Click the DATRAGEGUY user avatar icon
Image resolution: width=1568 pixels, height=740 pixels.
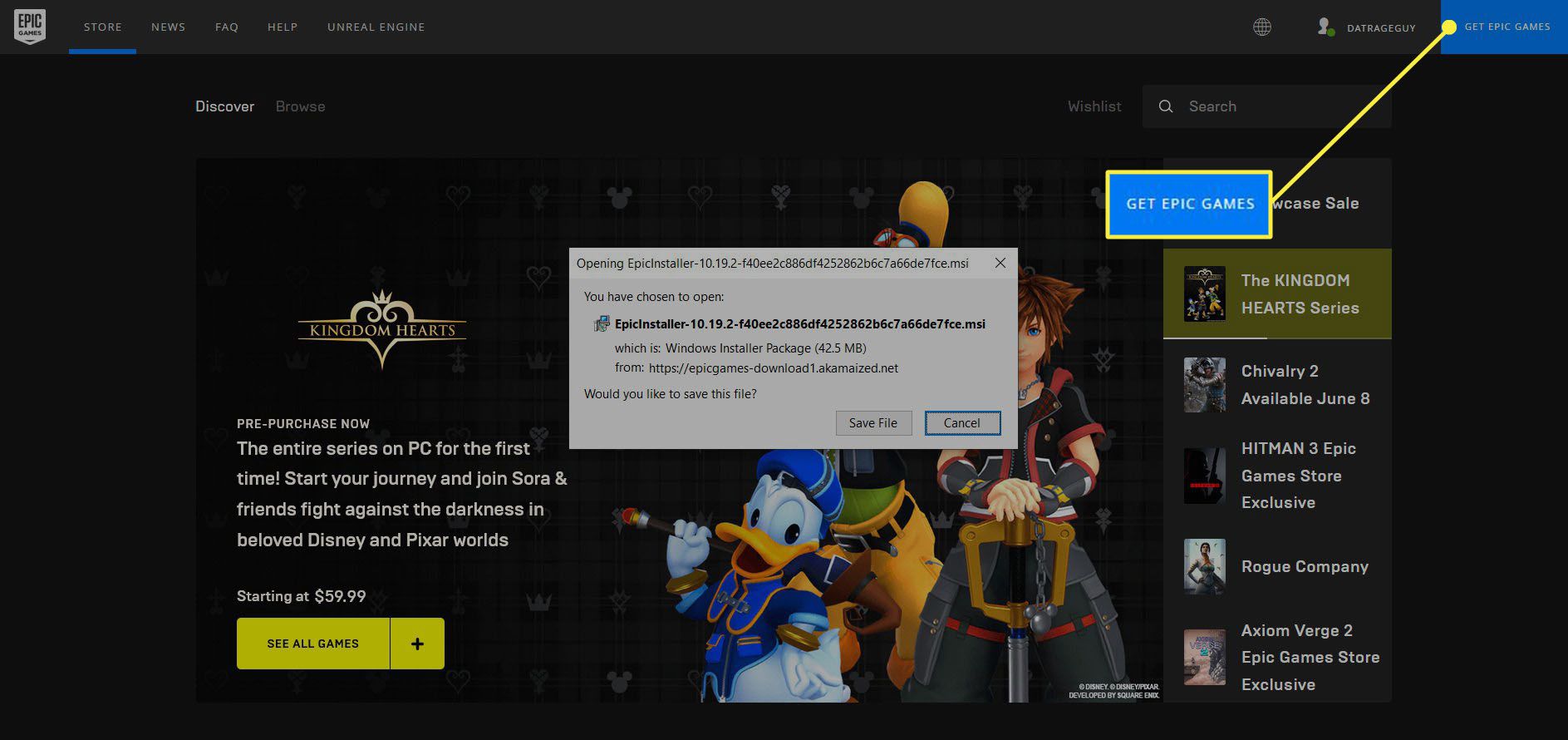[x=1326, y=27]
